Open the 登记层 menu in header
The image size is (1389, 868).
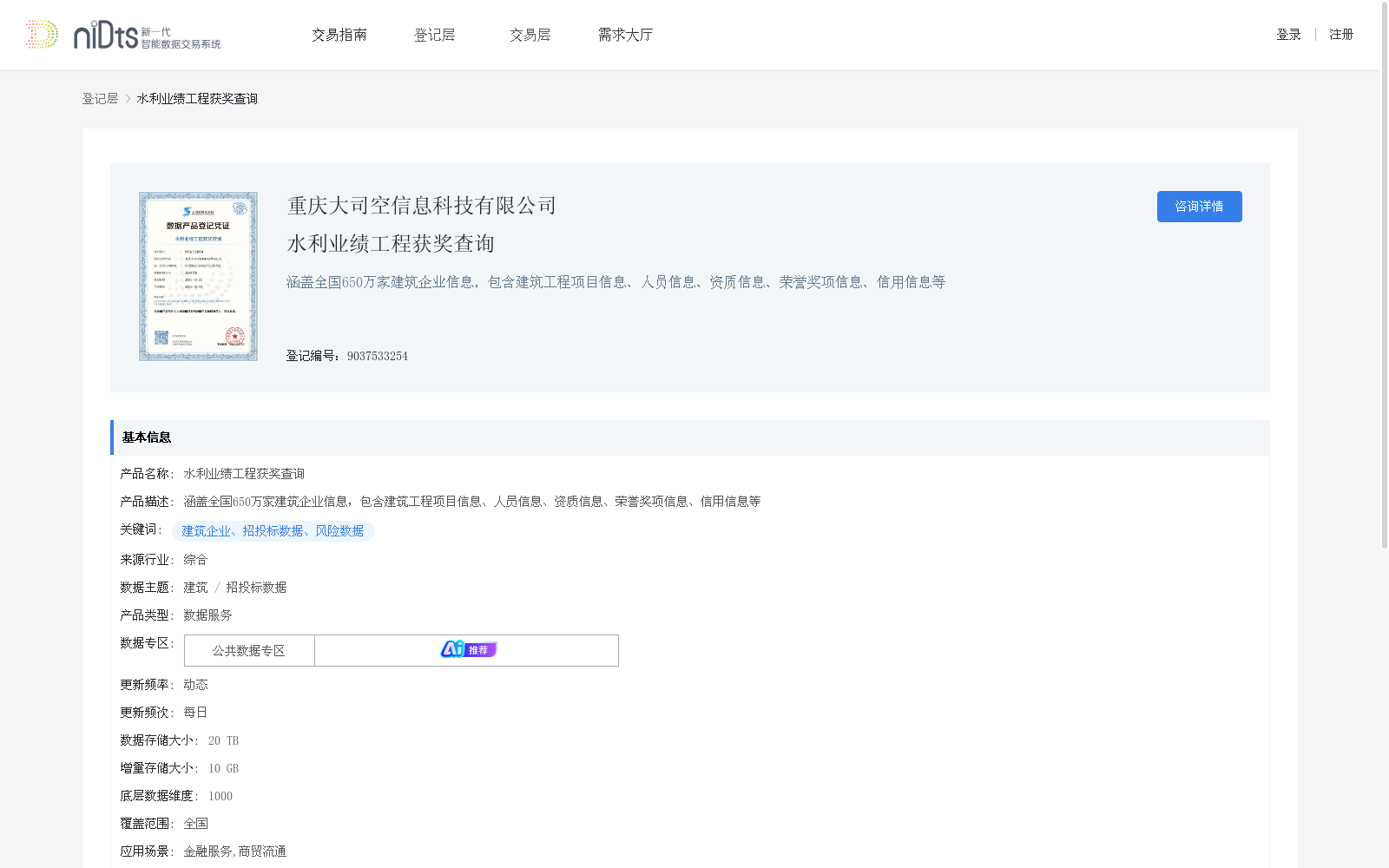point(434,35)
